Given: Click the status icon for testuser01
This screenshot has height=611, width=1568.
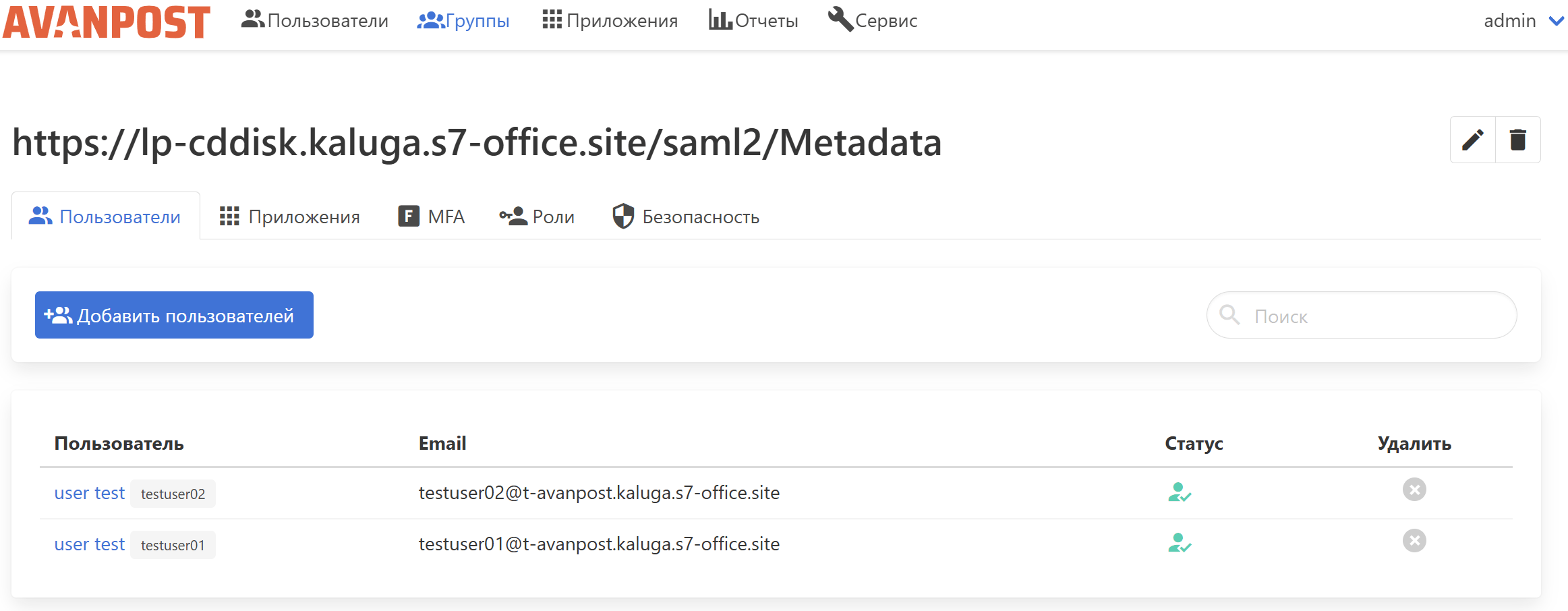Looking at the screenshot, I should pos(1180,544).
